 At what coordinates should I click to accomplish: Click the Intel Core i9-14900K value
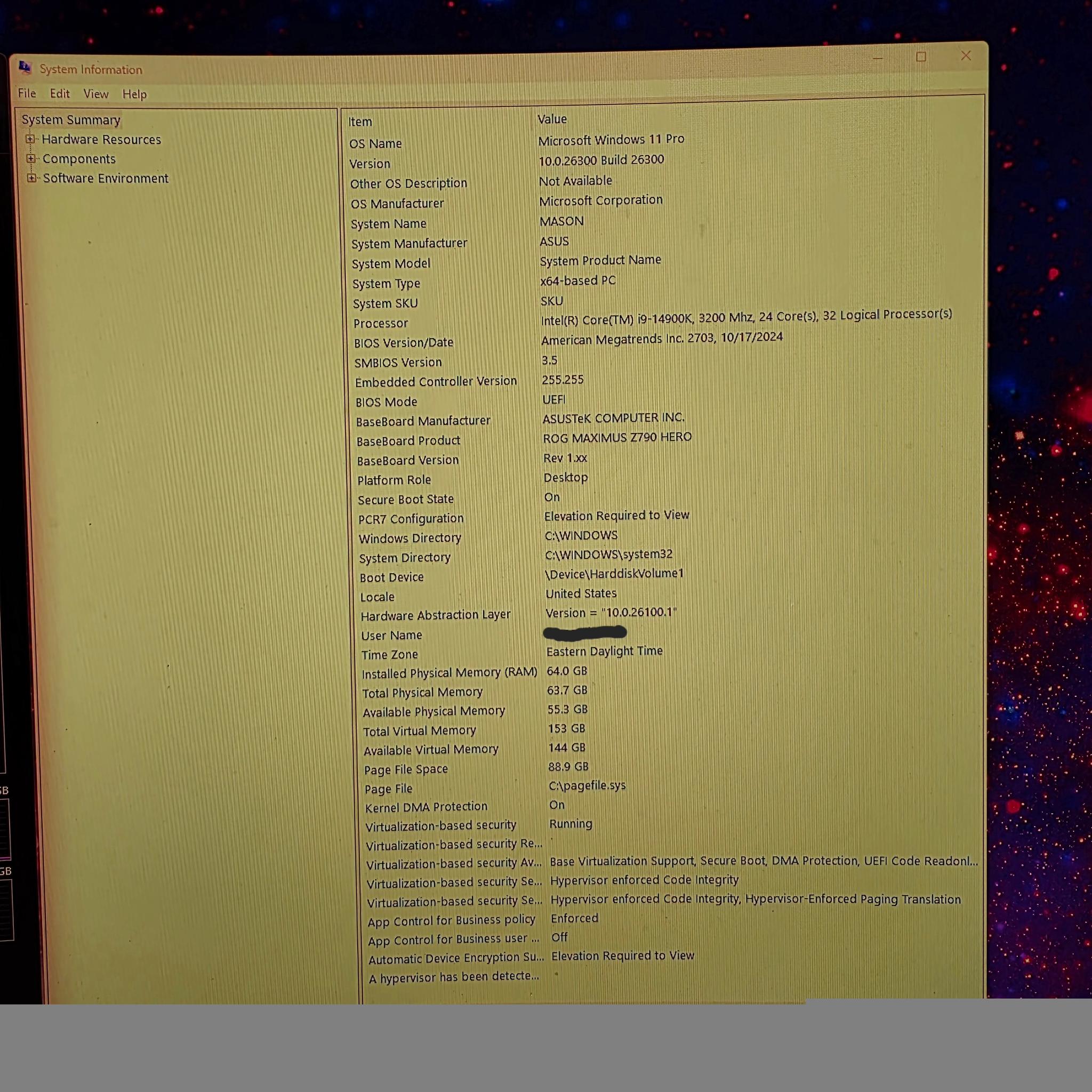[746, 317]
